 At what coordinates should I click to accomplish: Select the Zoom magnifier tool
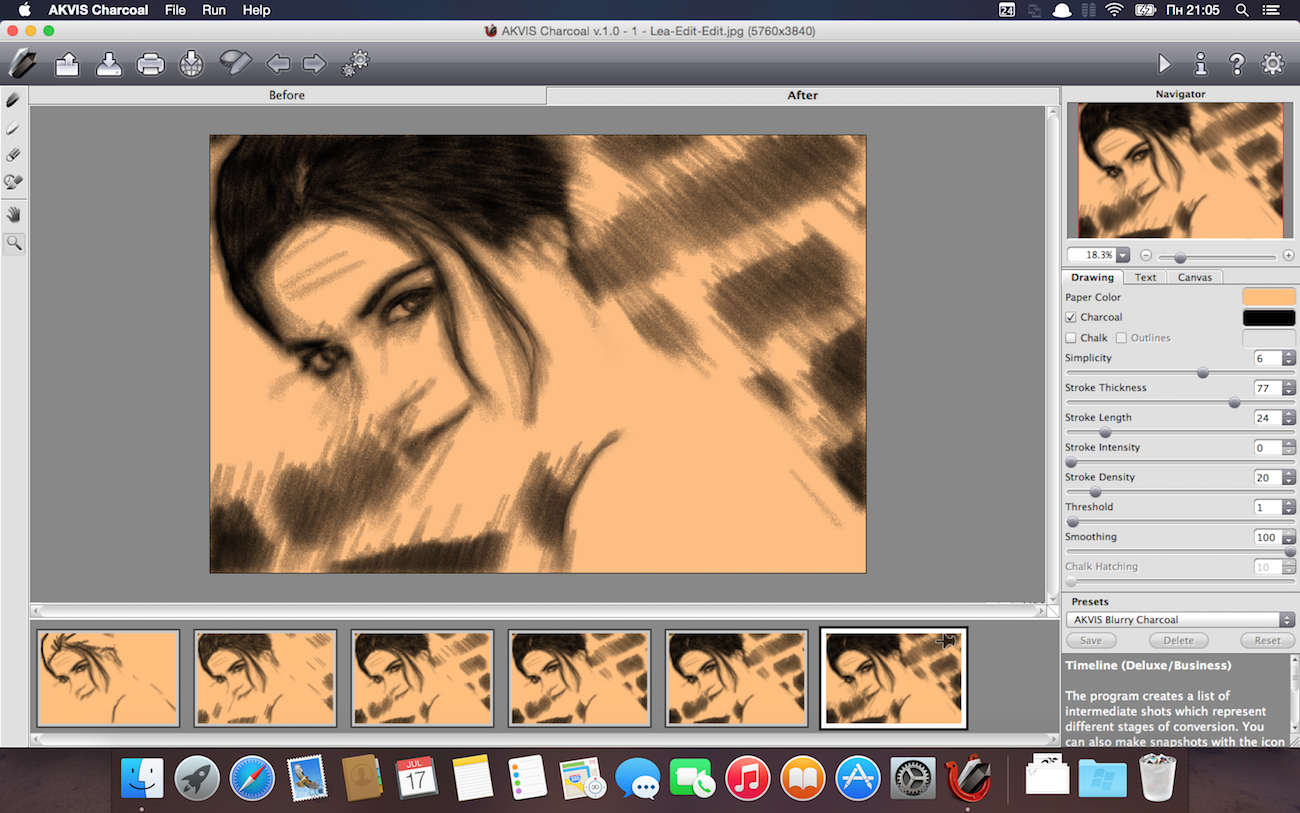tap(14, 242)
